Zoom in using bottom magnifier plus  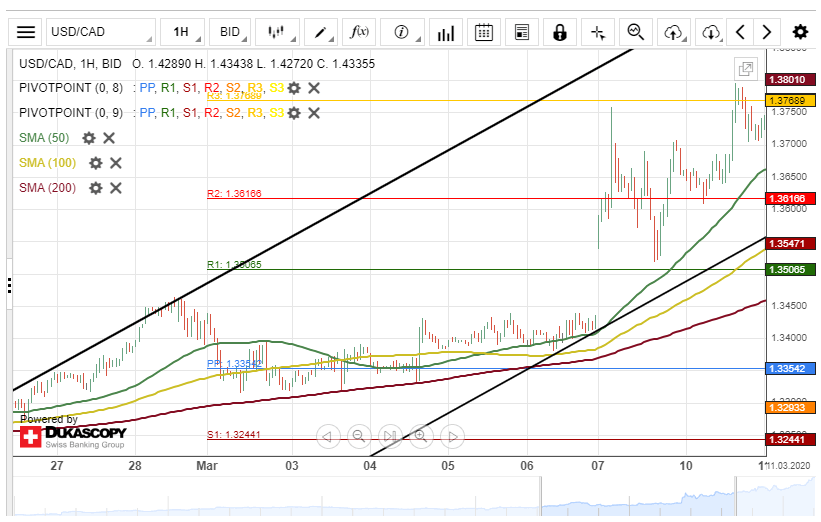[x=420, y=436]
